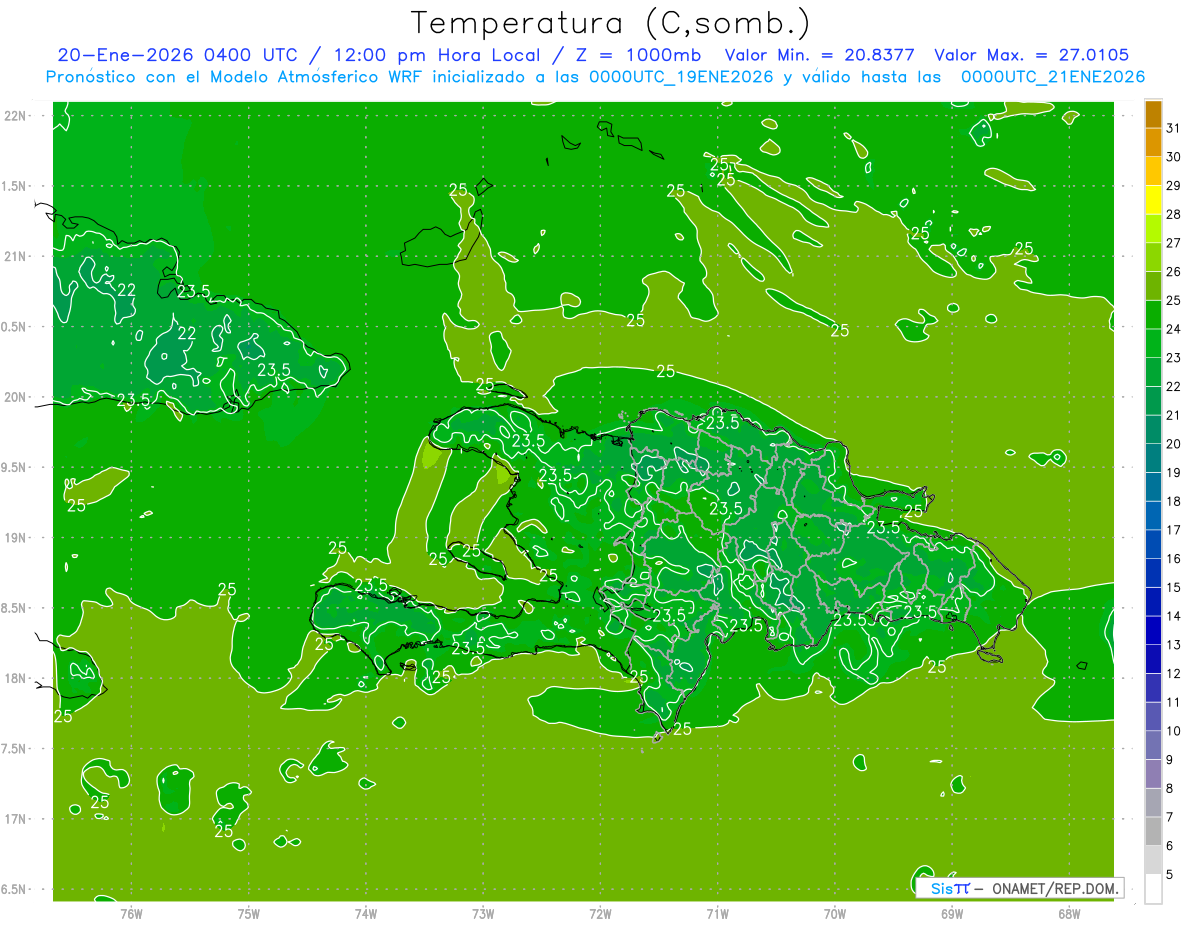Click the '22N' latitude axis label

(x=17, y=116)
